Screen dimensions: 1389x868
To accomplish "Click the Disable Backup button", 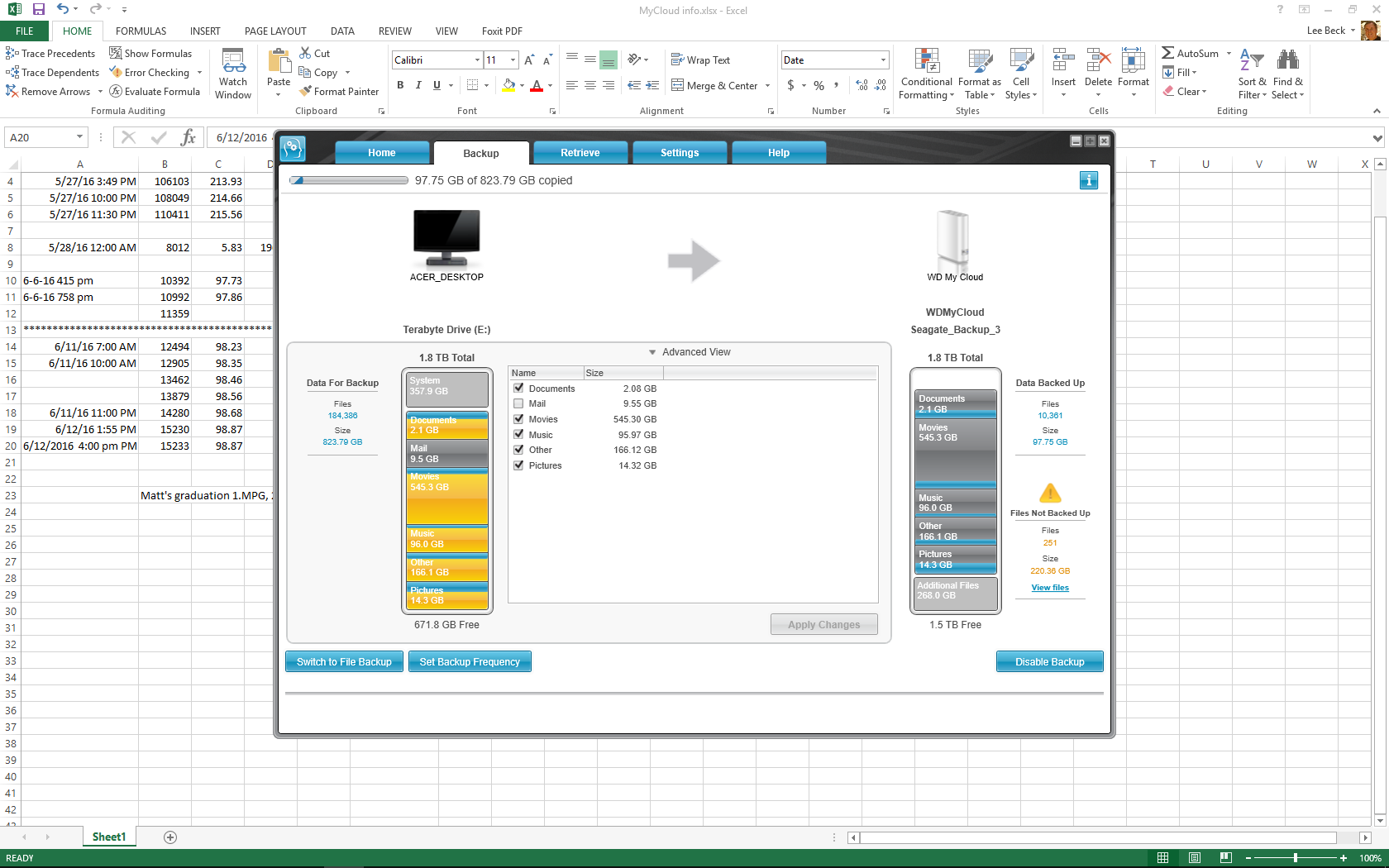I will (1050, 662).
